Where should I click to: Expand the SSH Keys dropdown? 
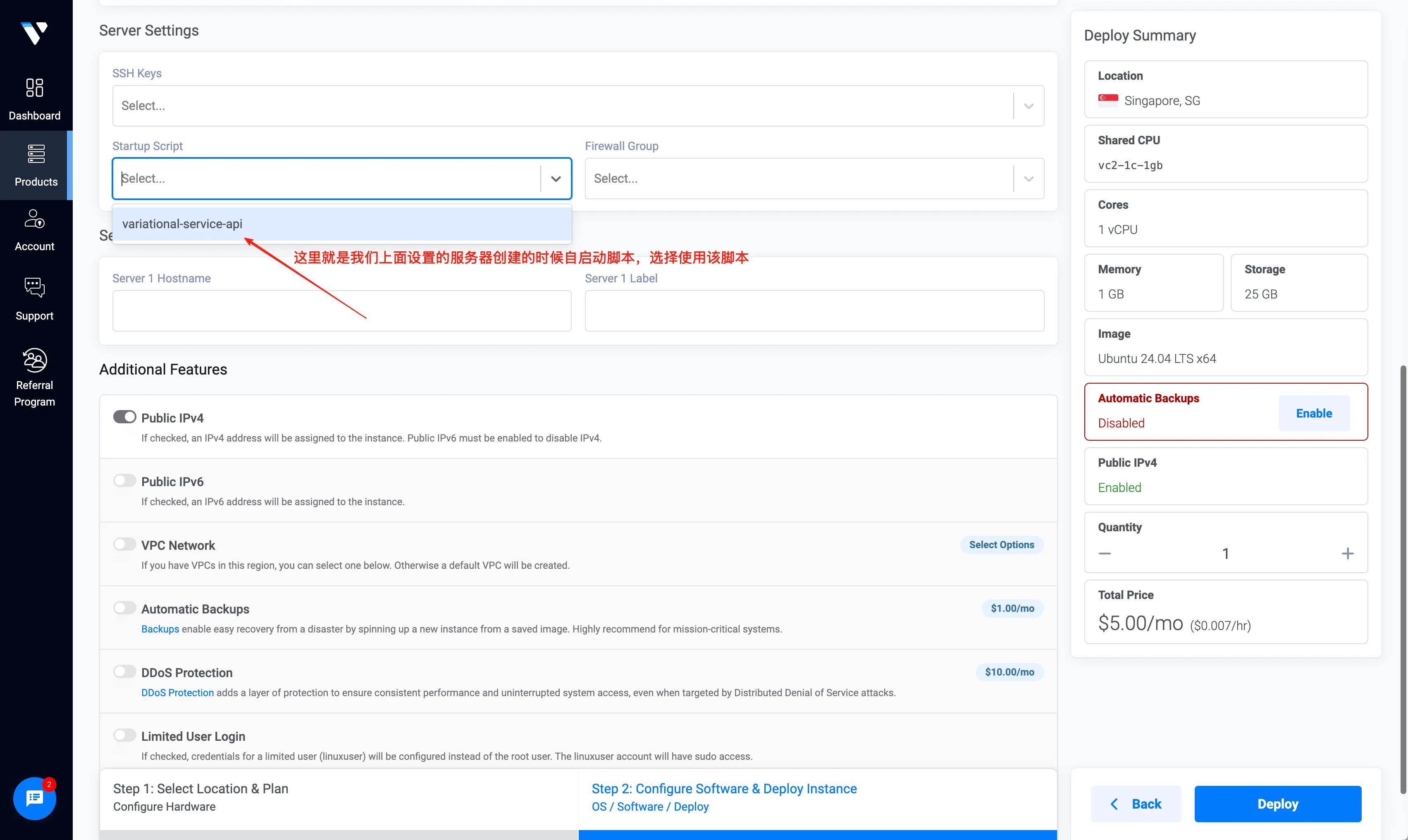click(x=1028, y=106)
